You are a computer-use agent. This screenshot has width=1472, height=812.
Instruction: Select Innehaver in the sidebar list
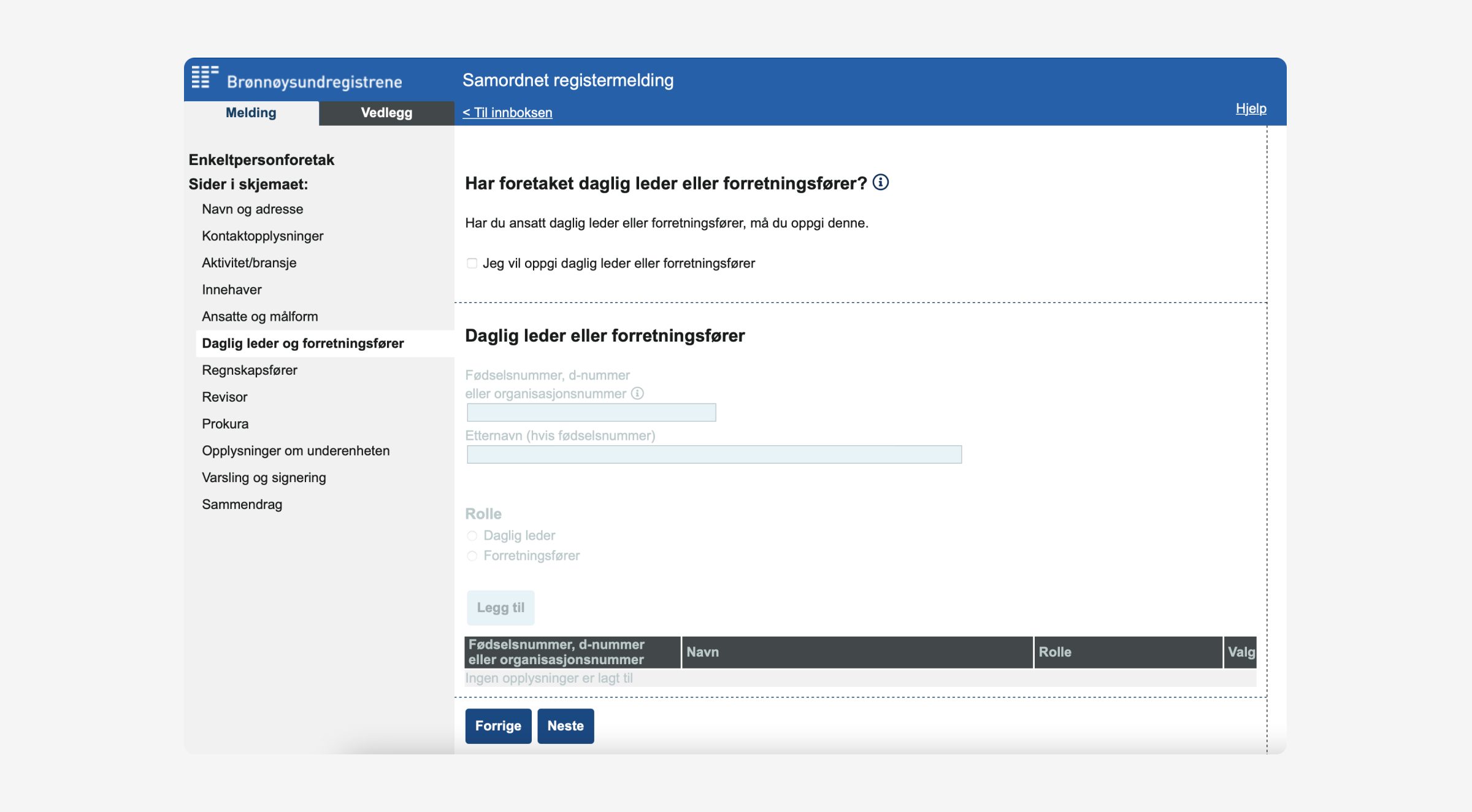tap(232, 289)
